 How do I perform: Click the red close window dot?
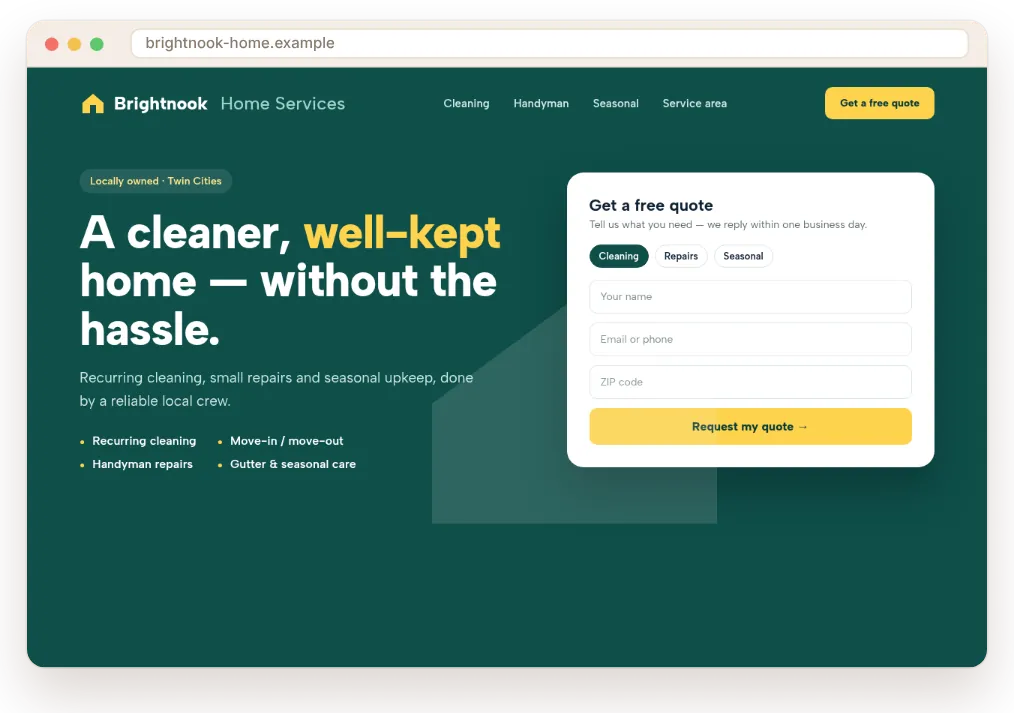coord(52,44)
